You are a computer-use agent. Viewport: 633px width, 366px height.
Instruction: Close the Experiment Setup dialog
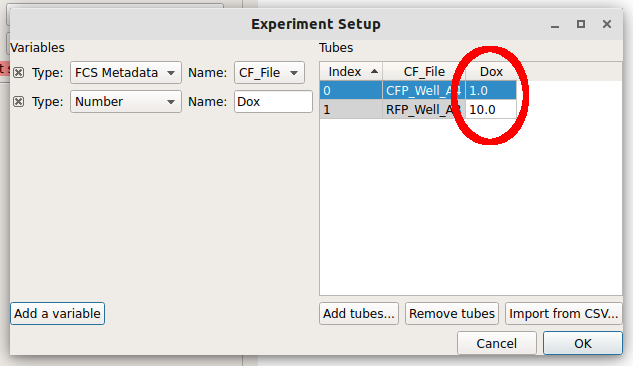(607, 24)
